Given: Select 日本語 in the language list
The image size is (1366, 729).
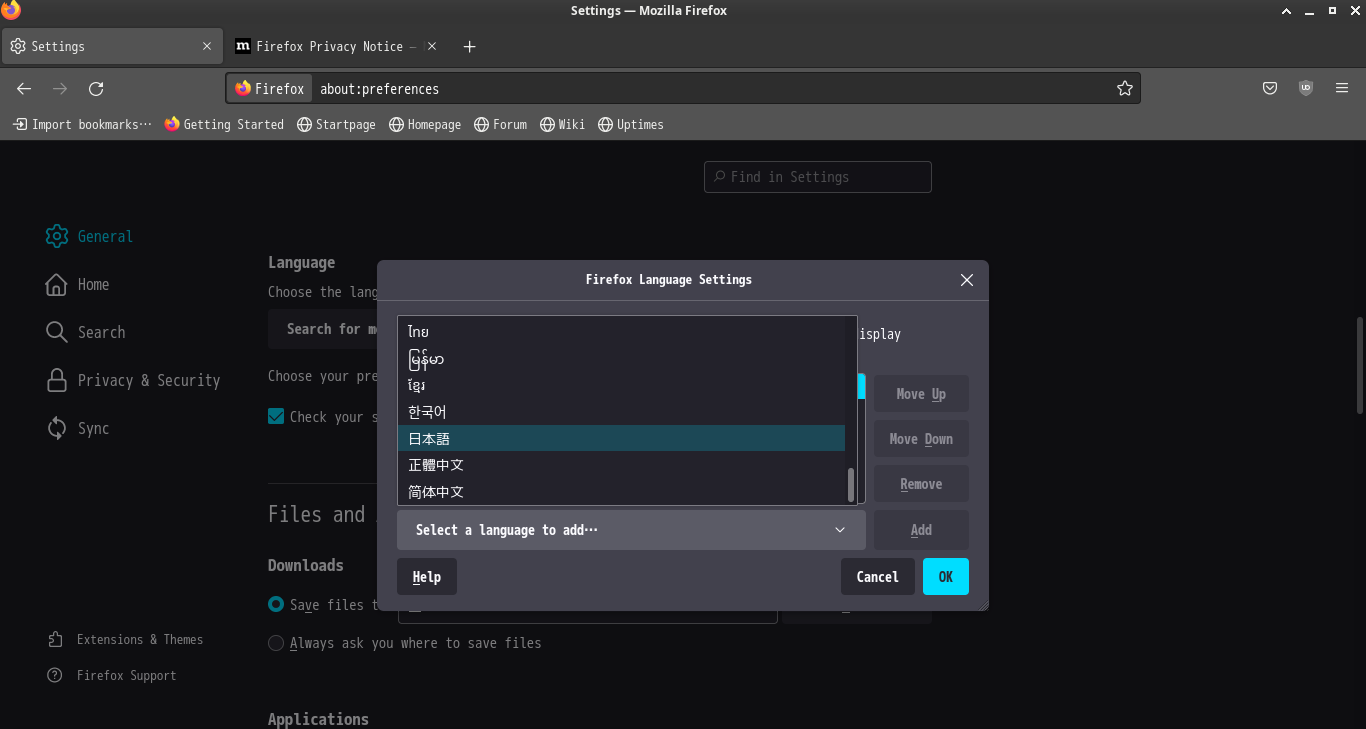Looking at the screenshot, I should 621,438.
